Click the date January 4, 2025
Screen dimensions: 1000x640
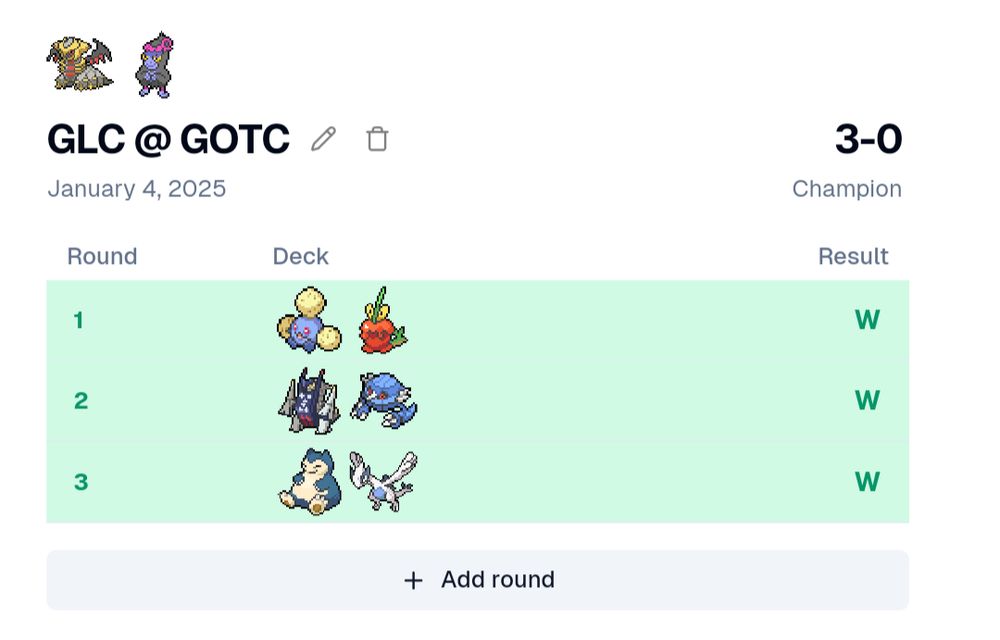[x=137, y=188]
